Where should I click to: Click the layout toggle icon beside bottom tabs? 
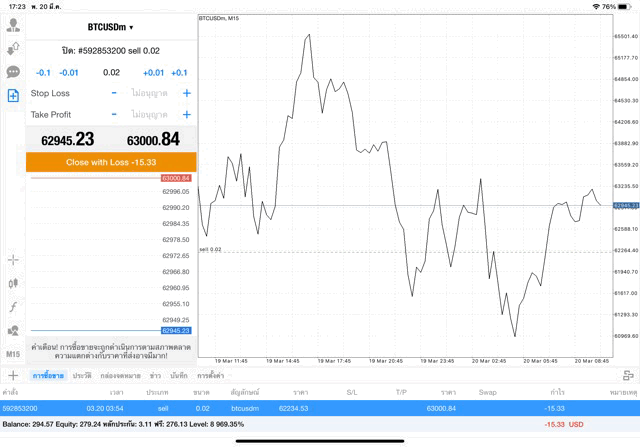click(628, 375)
